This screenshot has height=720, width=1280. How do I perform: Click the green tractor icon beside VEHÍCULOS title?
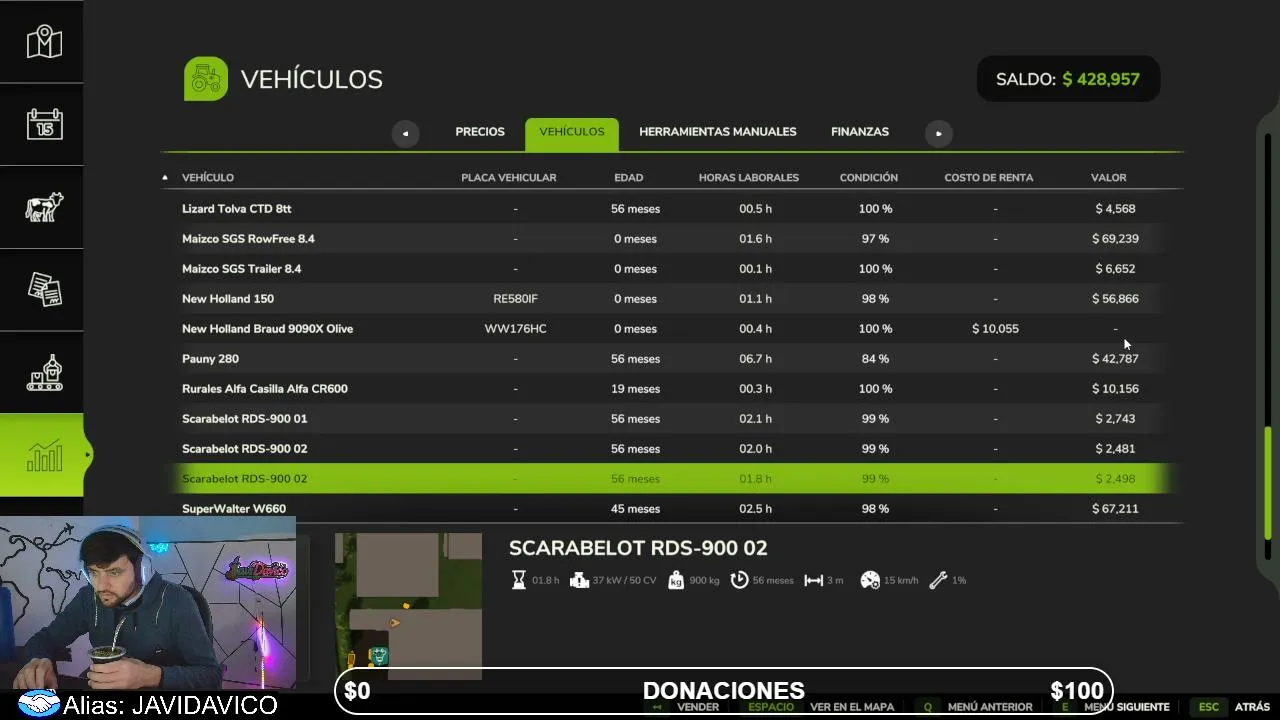(206, 79)
